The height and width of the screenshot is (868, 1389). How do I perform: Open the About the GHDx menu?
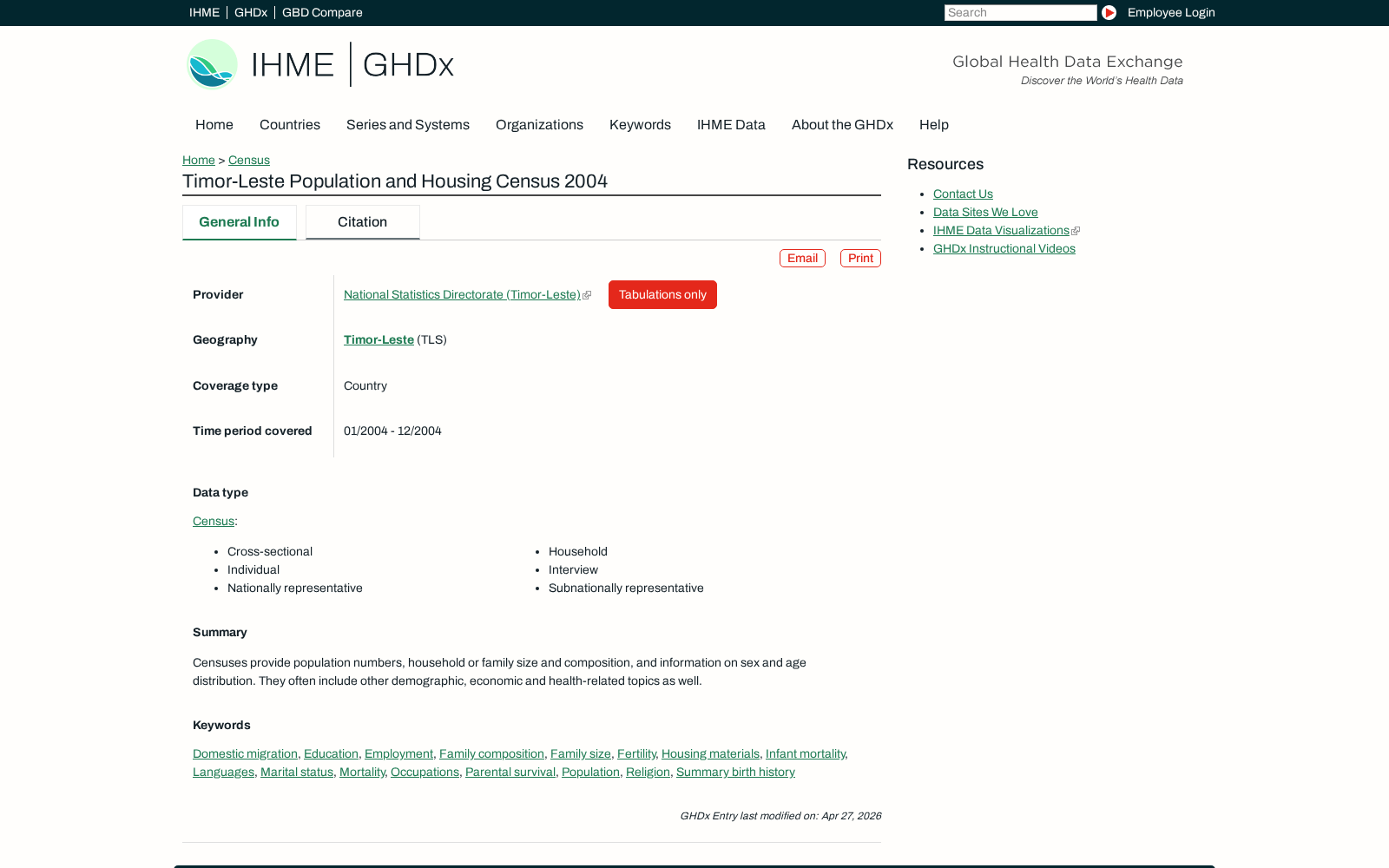[x=842, y=125]
